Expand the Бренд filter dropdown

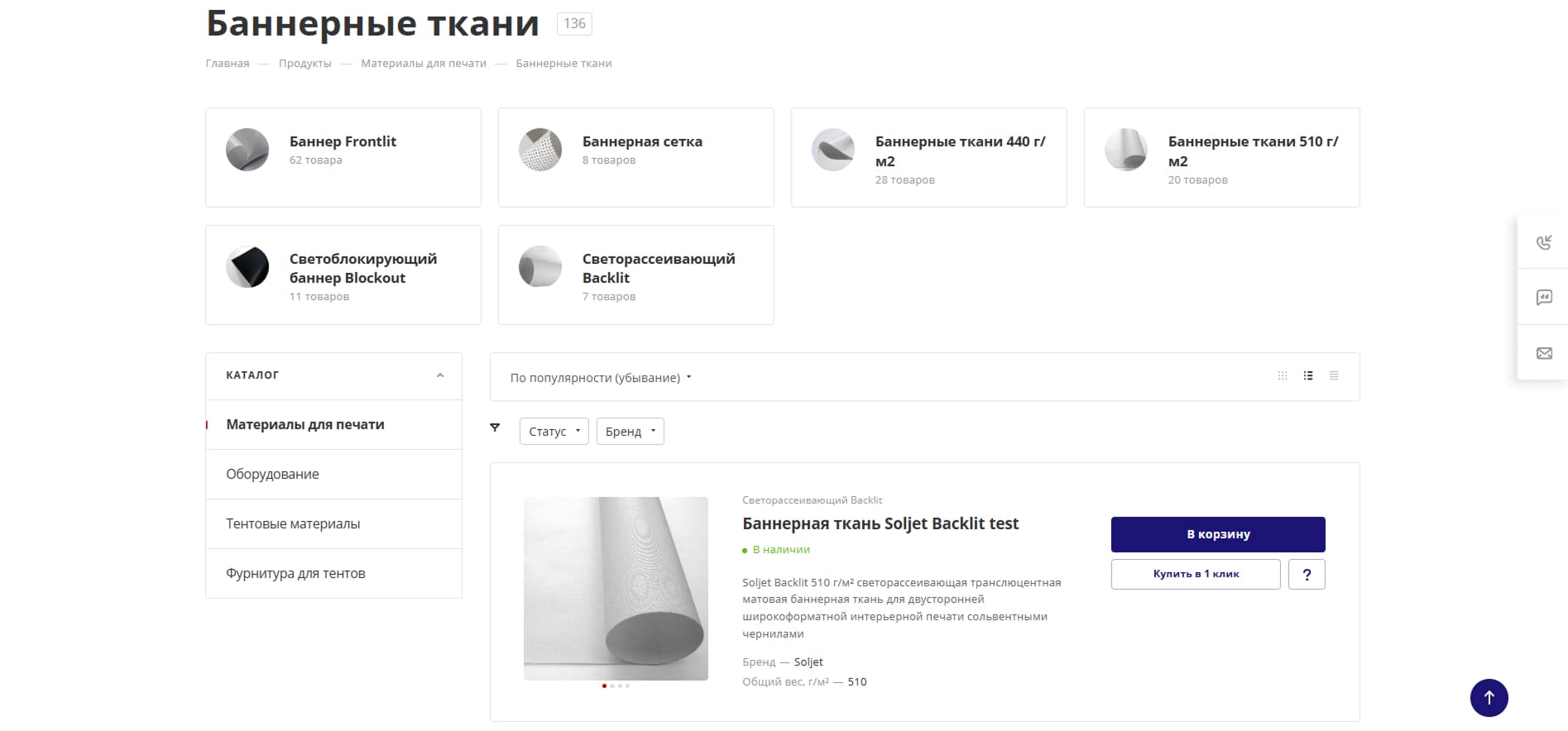click(631, 431)
